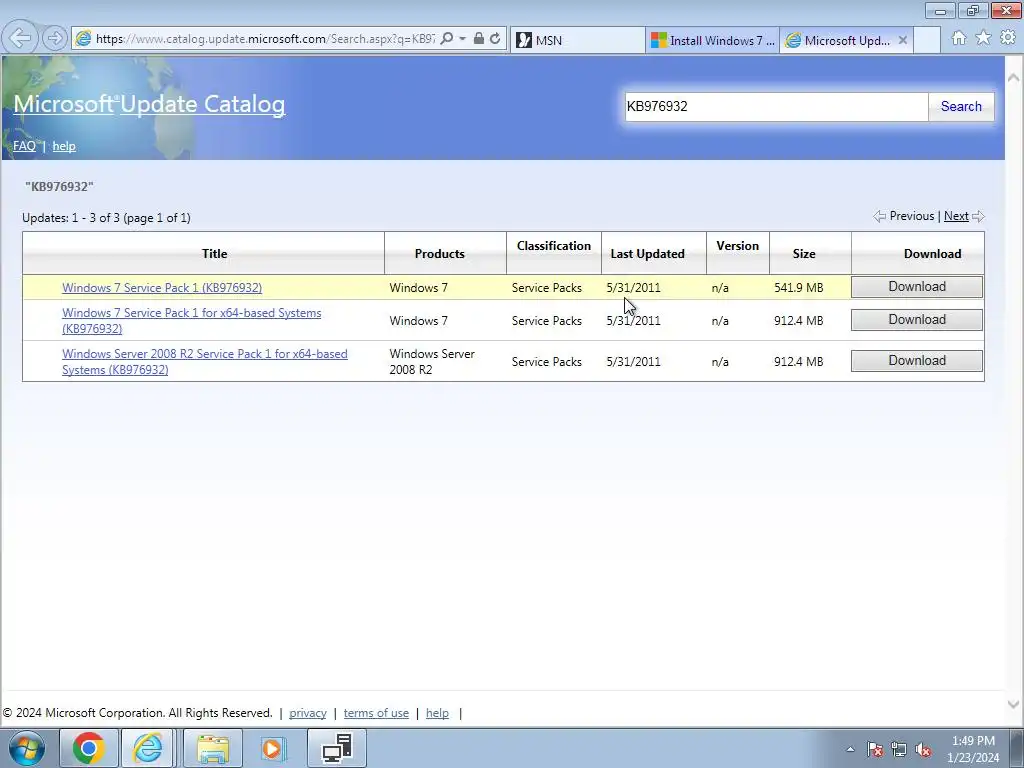Viewport: 1024px width, 768px height.
Task: Click the scrollbar down arrow
Action: tap(1014, 705)
